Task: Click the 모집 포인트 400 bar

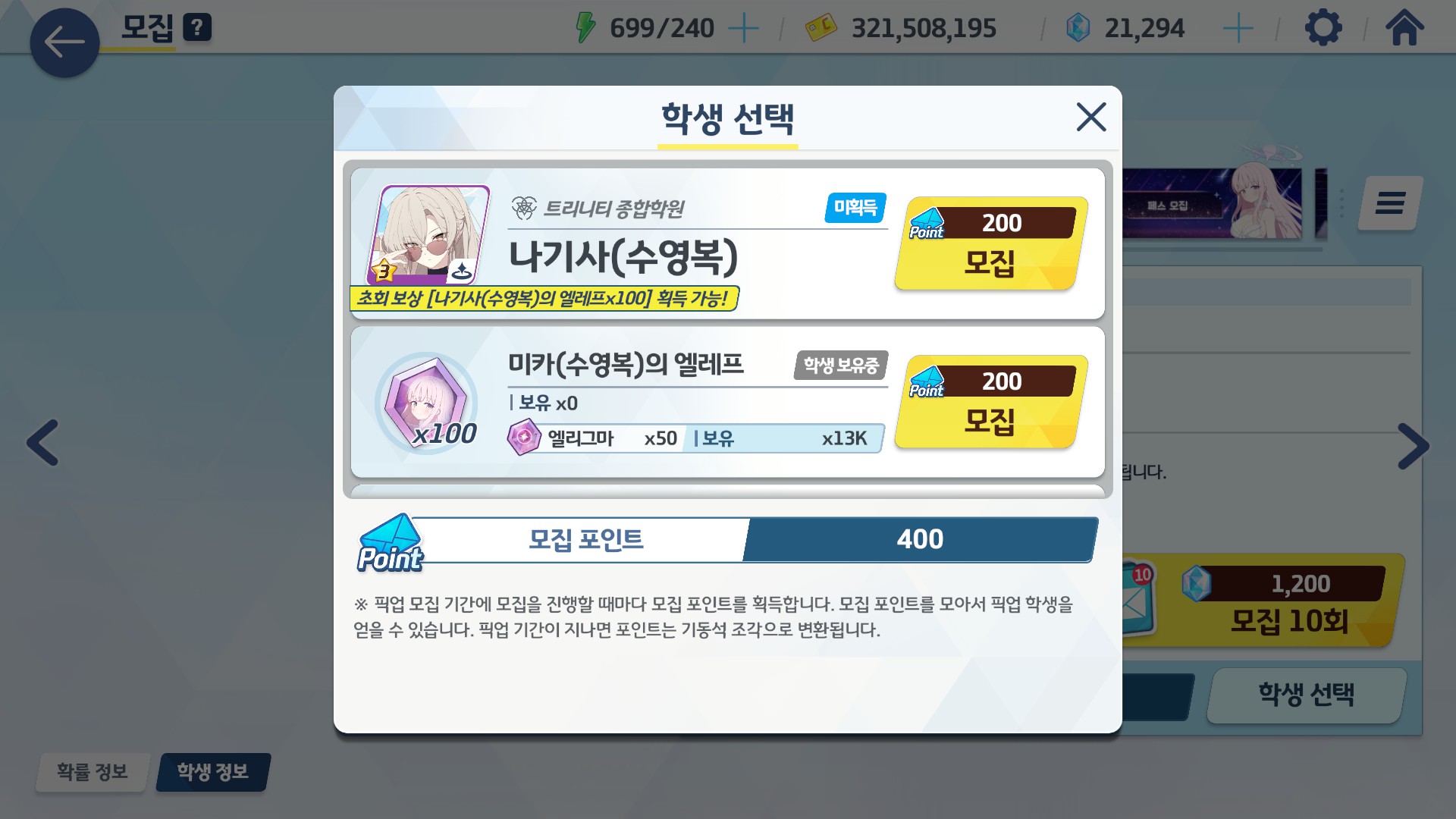Action: coord(728,540)
